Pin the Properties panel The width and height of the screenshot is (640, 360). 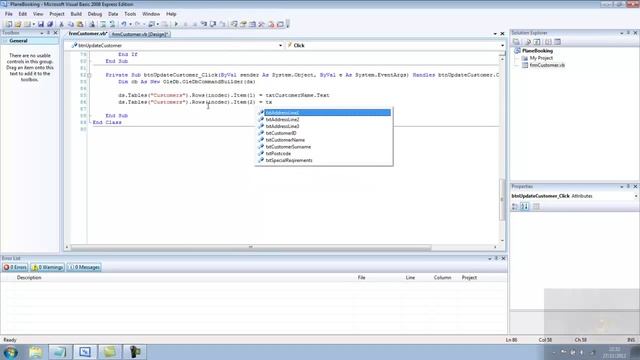tap(628, 187)
